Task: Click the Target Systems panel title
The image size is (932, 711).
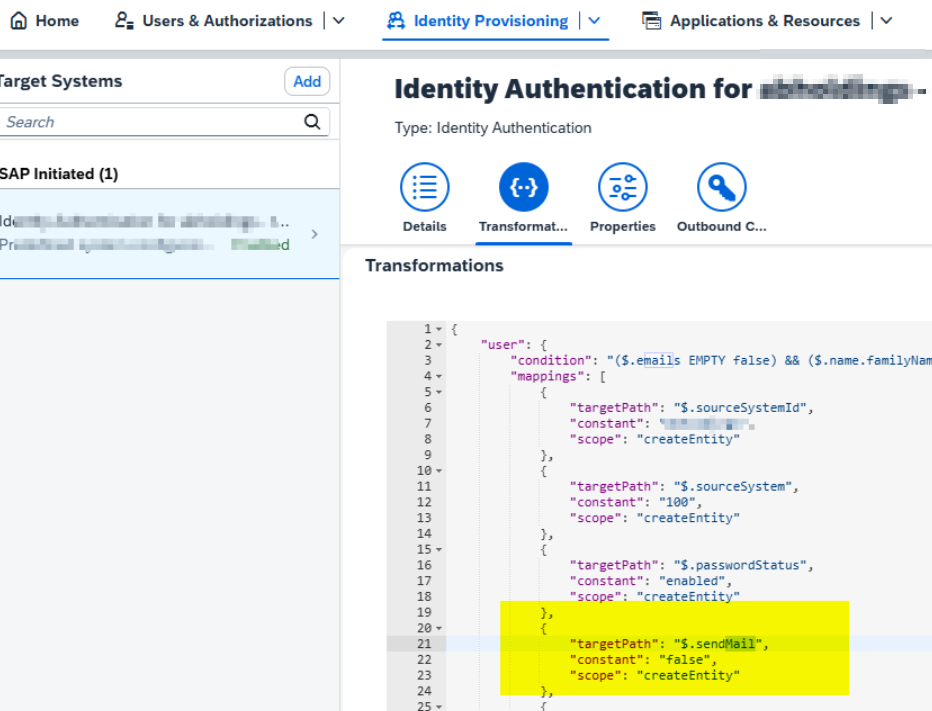Action: [60, 81]
